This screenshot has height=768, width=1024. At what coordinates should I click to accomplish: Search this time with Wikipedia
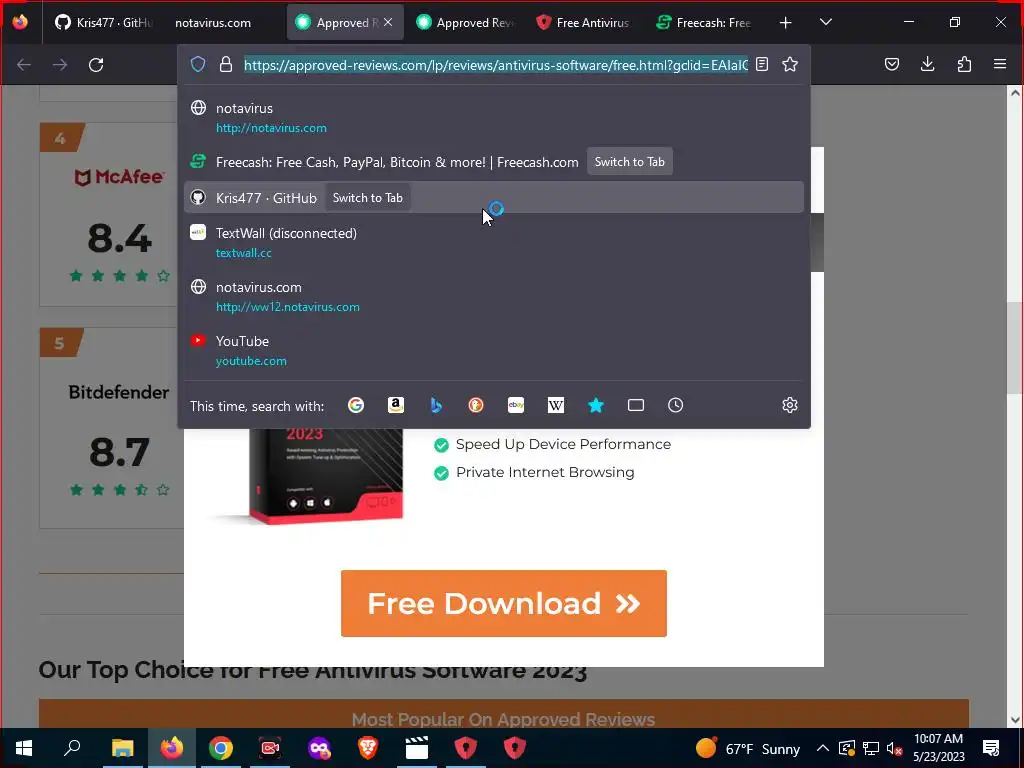(x=556, y=406)
